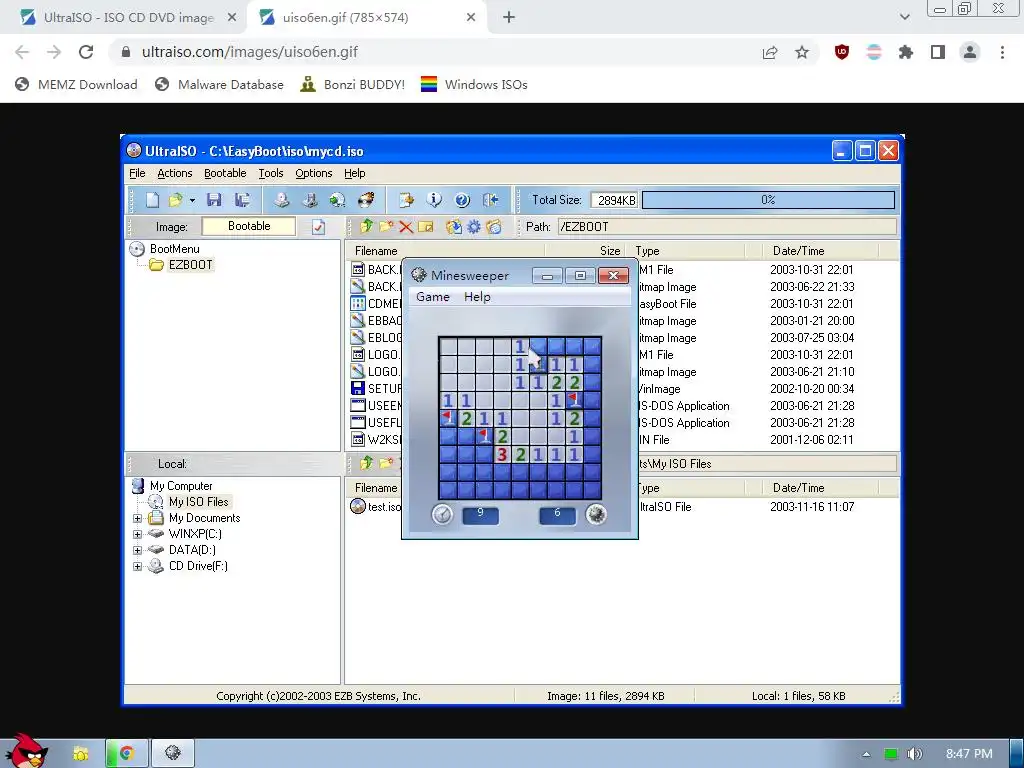Open the Game menu in Minesweeper
Screen dimensions: 1024x768
tap(433, 296)
